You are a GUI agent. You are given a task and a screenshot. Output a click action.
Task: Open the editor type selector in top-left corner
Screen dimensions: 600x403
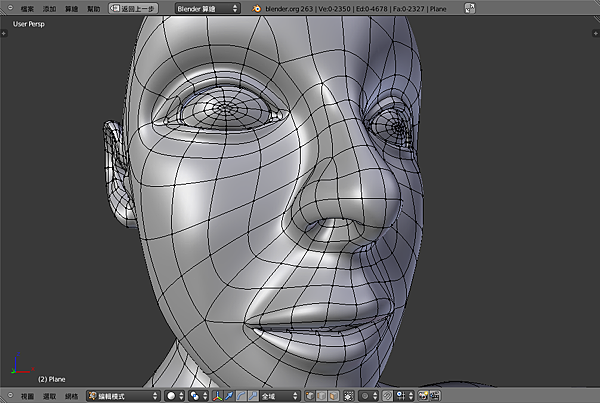[8, 7]
